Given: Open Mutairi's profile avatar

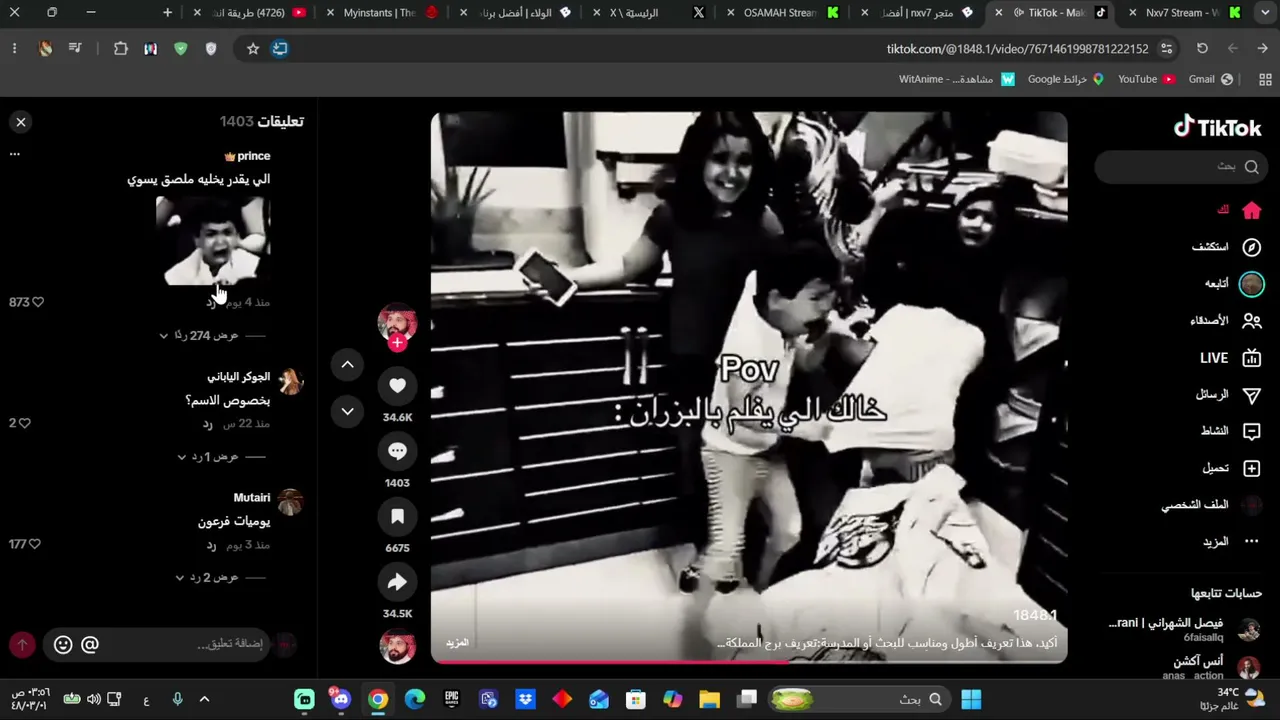Looking at the screenshot, I should (290, 502).
